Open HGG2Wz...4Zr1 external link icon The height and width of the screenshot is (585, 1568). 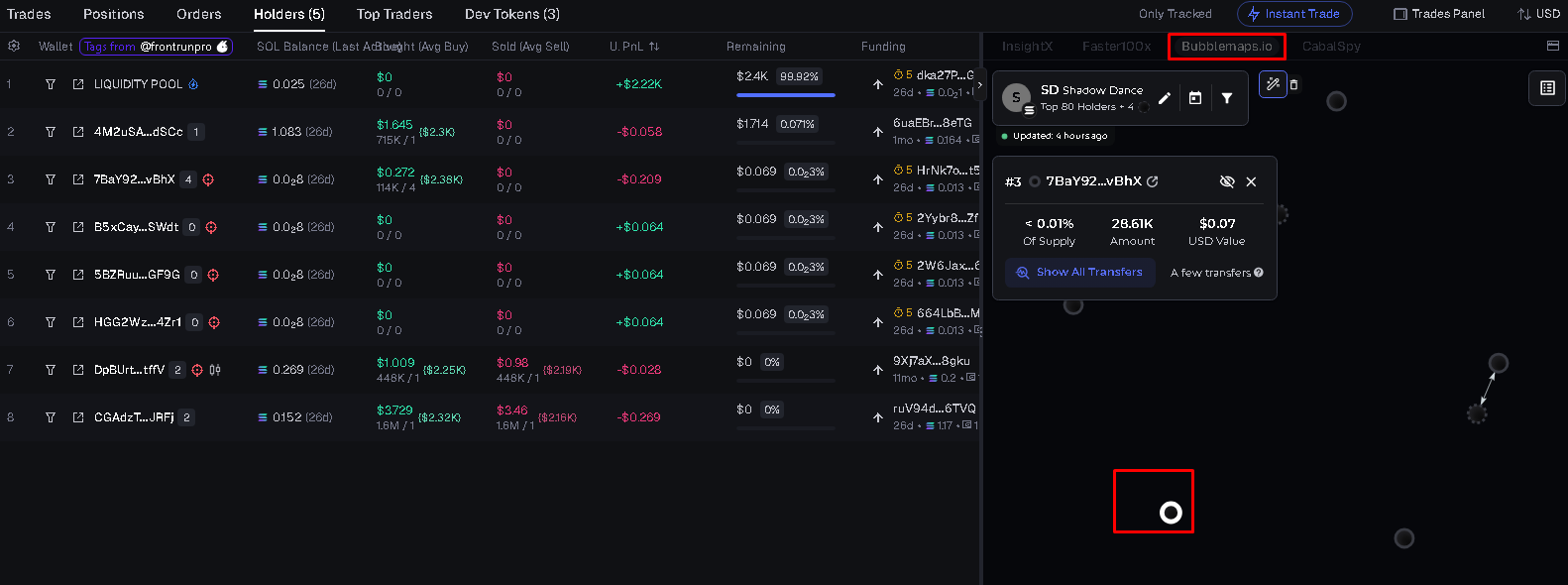pos(78,322)
